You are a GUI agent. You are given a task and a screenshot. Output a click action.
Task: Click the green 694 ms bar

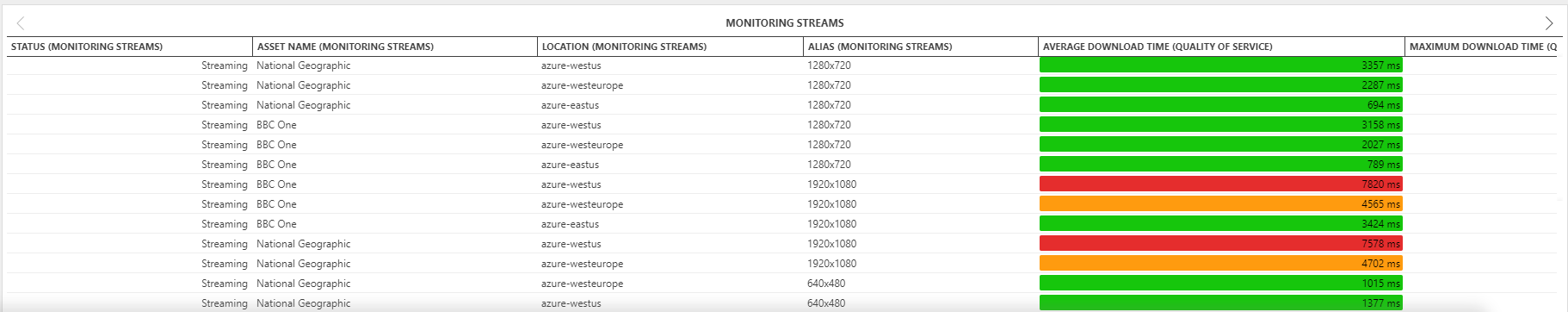pos(1221,105)
